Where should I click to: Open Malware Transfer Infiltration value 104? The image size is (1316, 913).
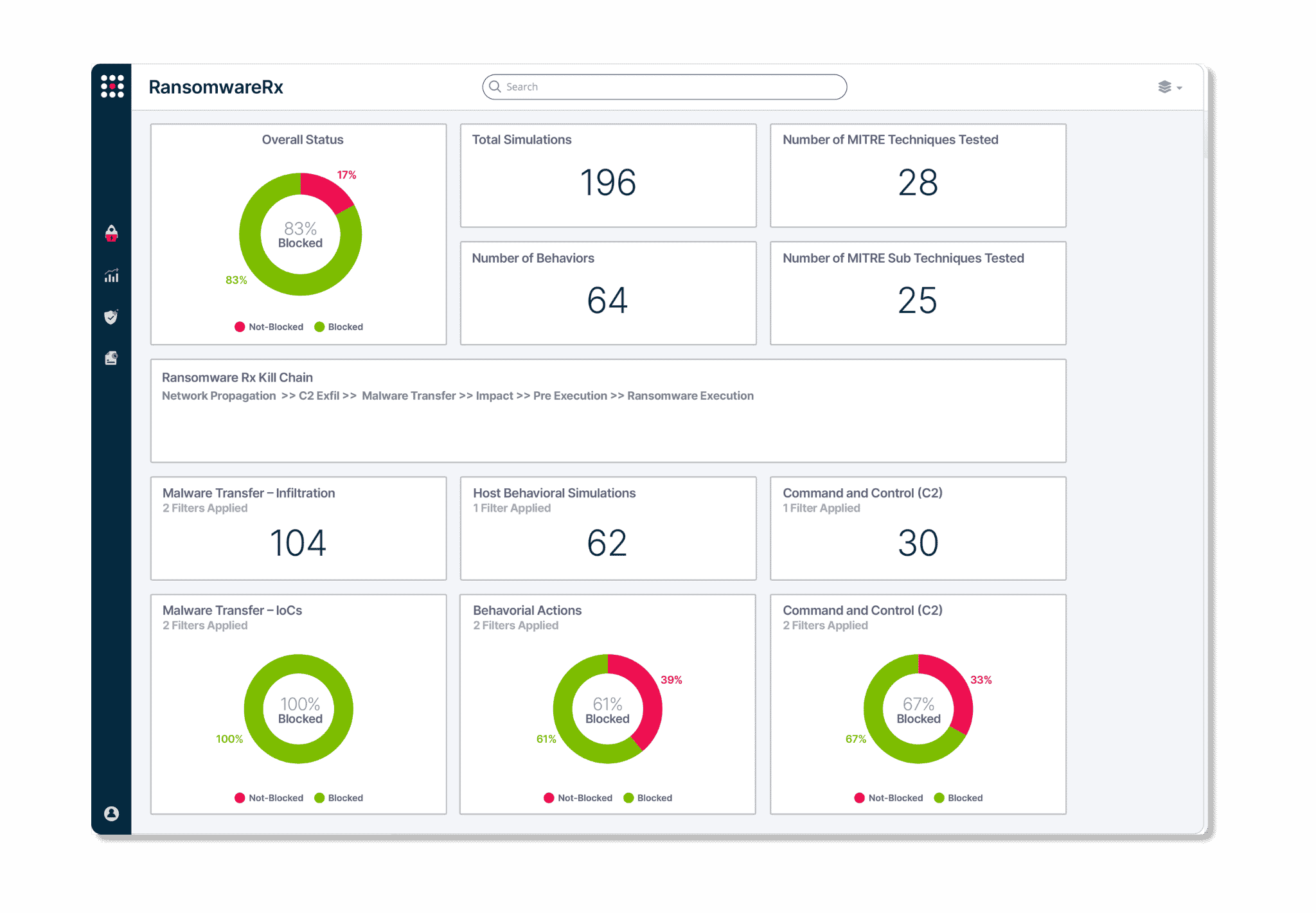click(298, 543)
